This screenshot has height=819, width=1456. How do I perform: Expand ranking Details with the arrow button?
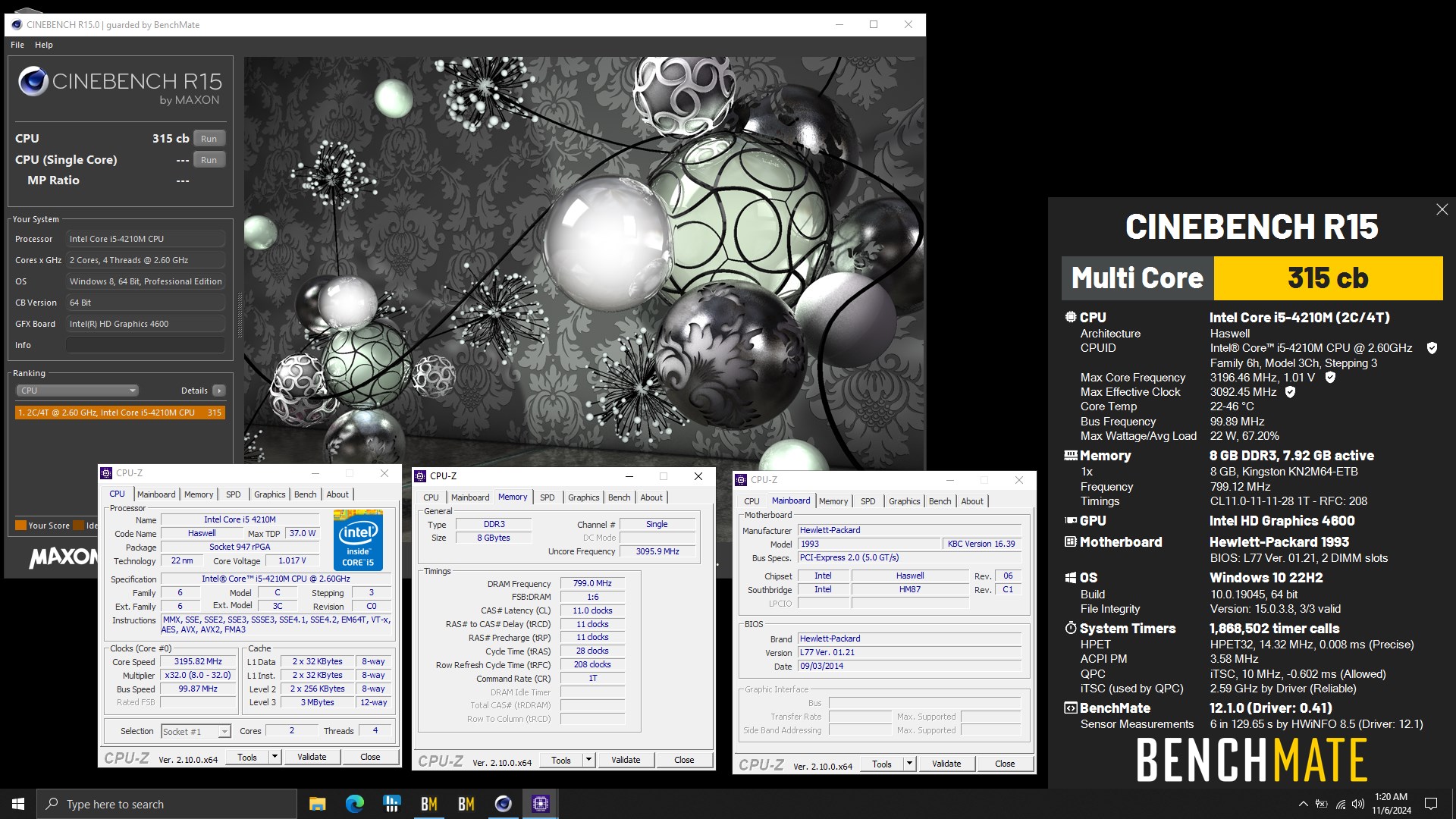click(x=219, y=391)
